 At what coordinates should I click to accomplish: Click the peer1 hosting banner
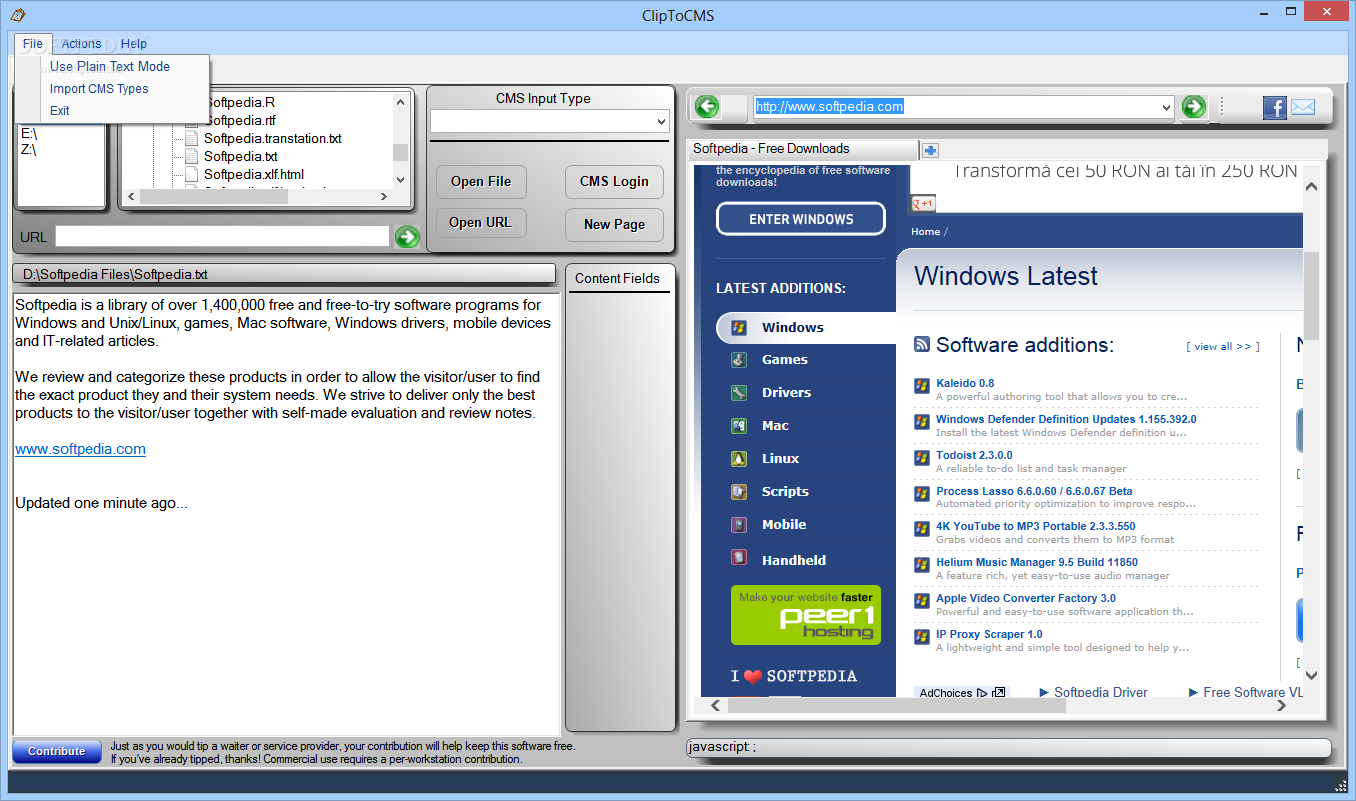806,615
